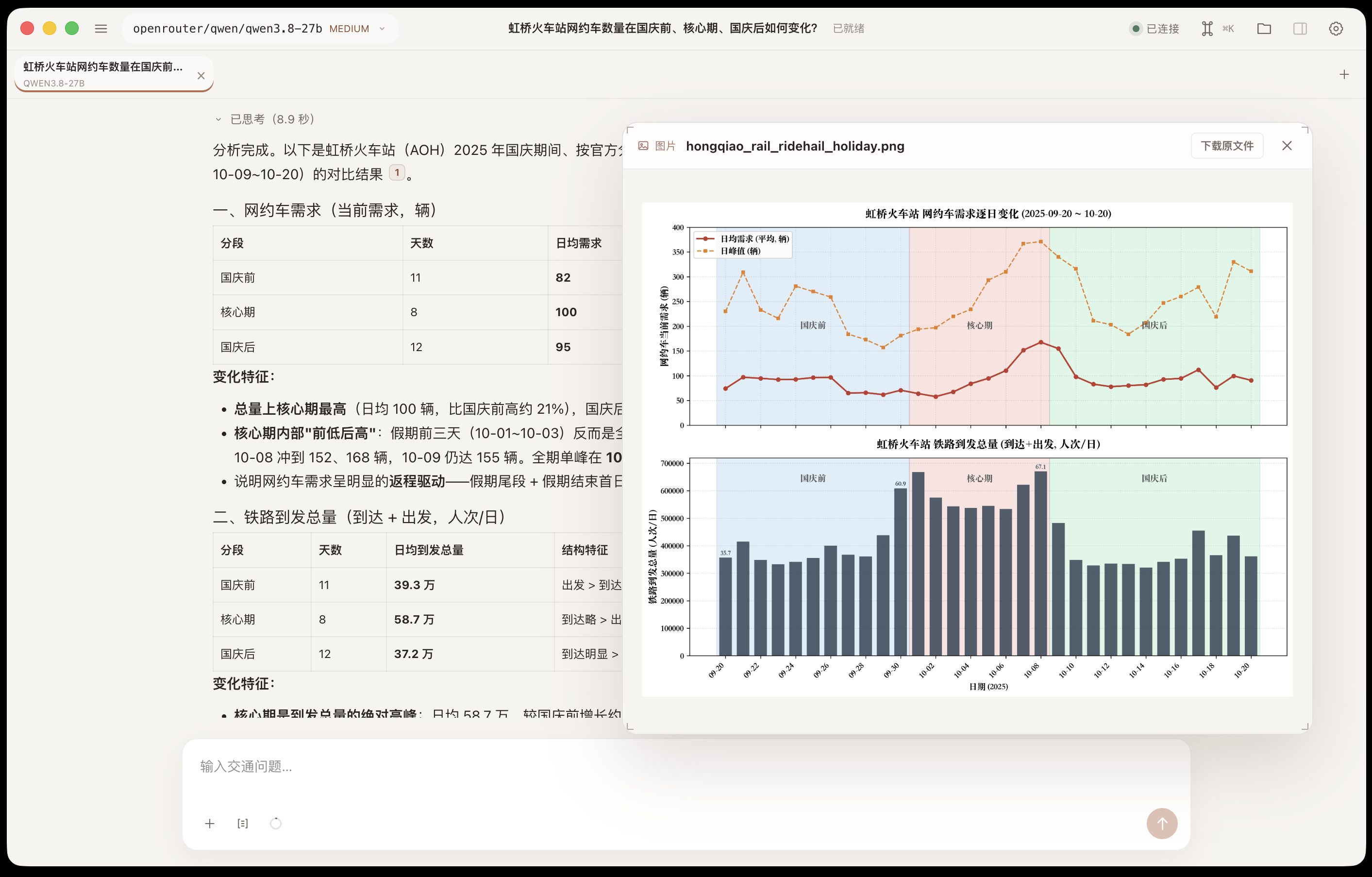Open the snippet brackets icon in composer

243,824
